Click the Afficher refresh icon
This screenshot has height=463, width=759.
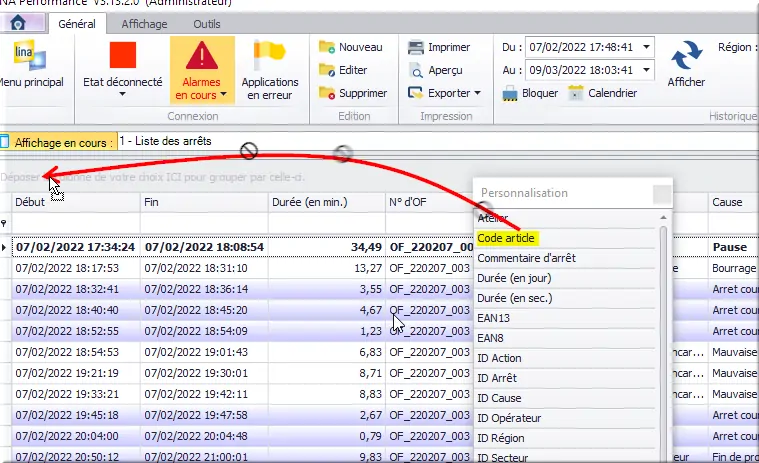click(x=686, y=56)
